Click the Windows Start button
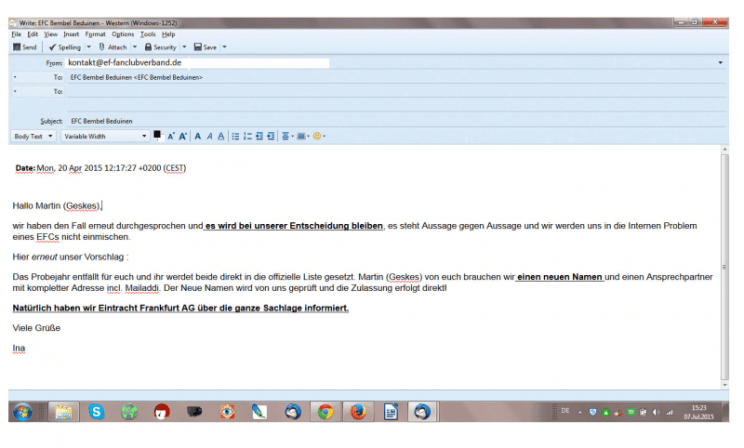 click(x=22, y=411)
